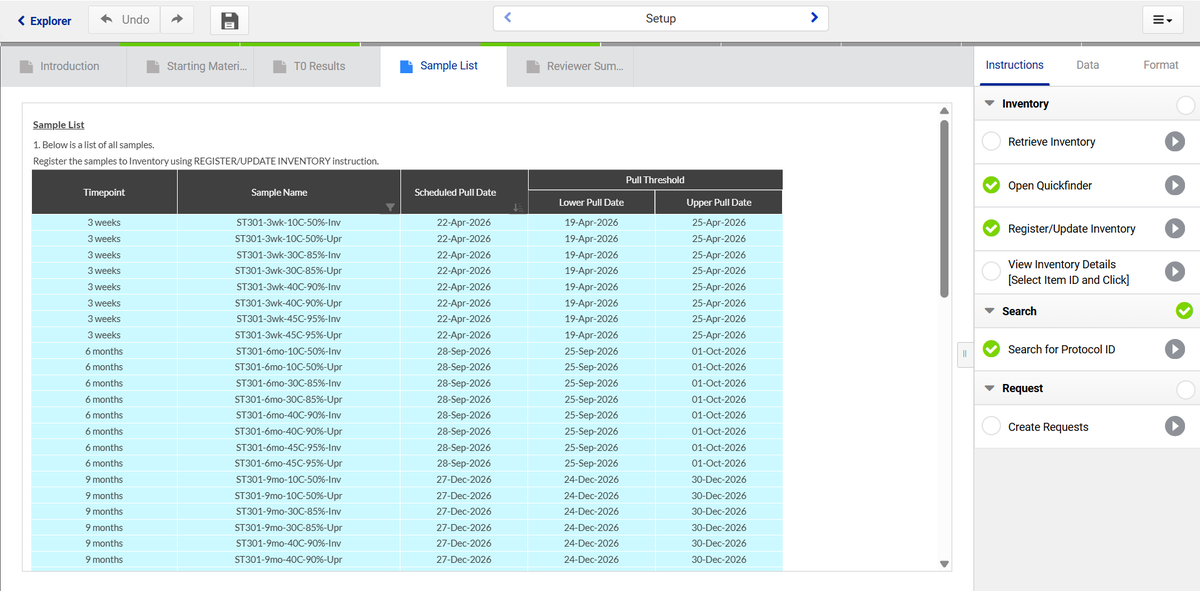Open the Starting Materials tab

pyautogui.click(x=191, y=66)
